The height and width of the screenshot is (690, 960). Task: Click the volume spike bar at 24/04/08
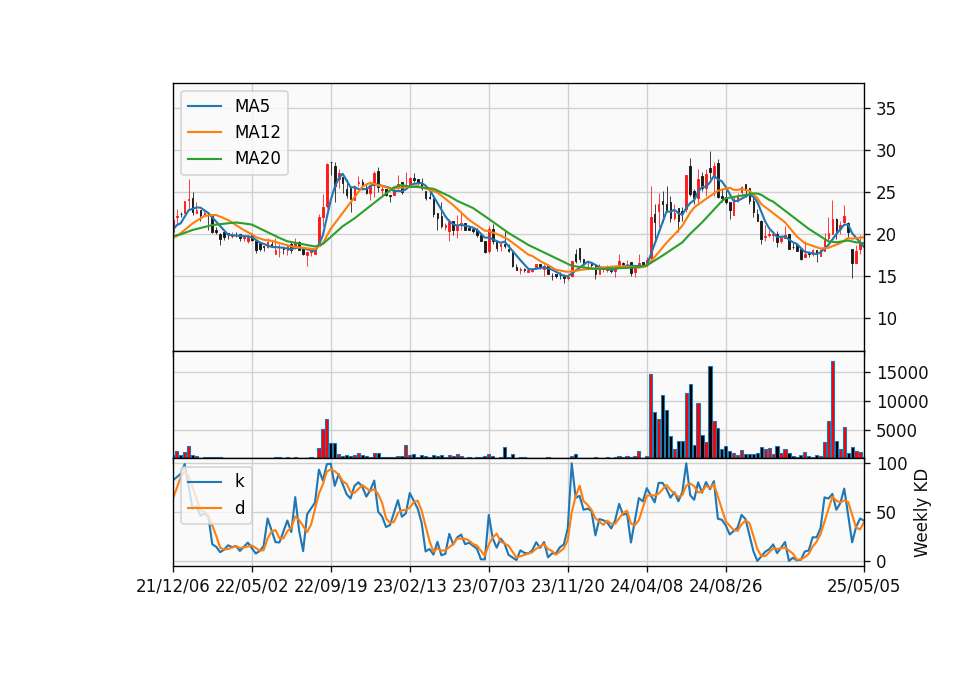coord(651,416)
